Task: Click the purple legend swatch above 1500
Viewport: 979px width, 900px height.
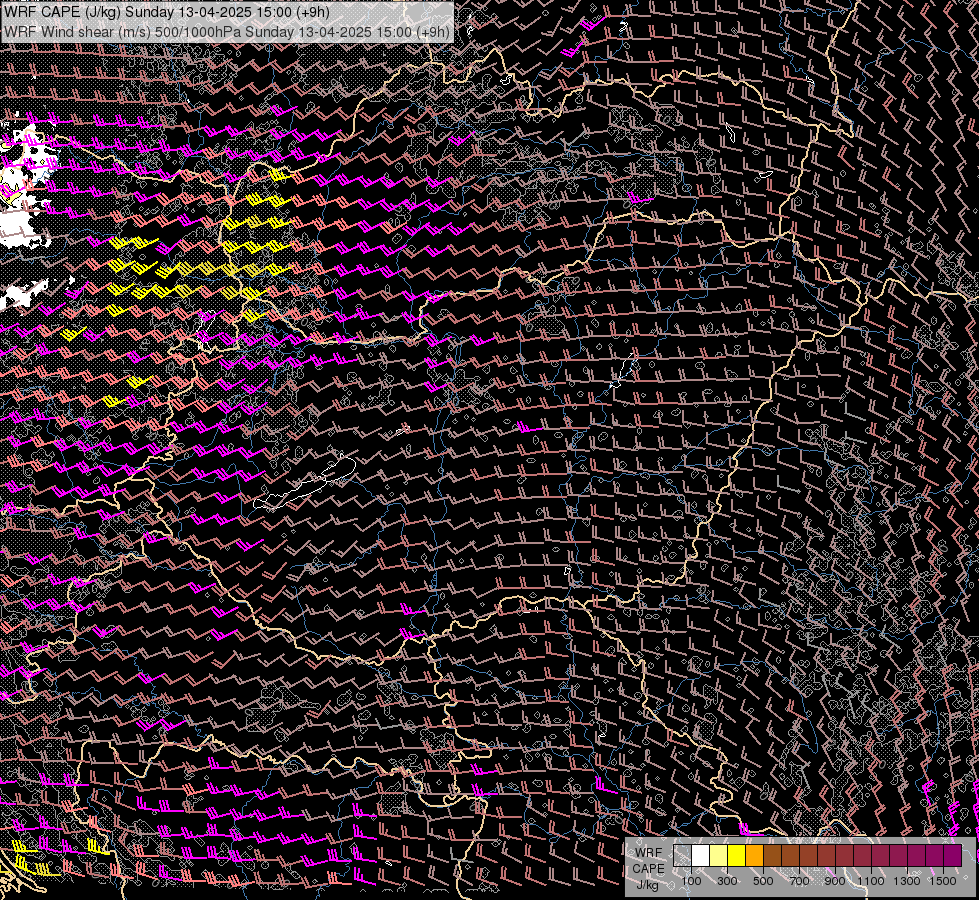Action: [x=953, y=855]
